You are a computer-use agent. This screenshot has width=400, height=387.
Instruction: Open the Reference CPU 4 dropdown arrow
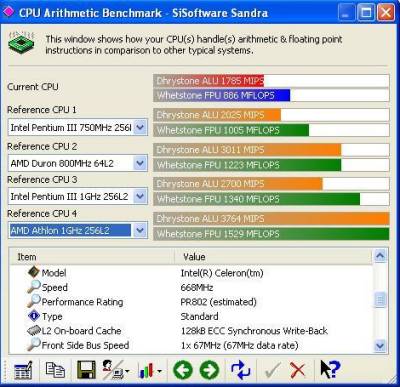(140, 230)
